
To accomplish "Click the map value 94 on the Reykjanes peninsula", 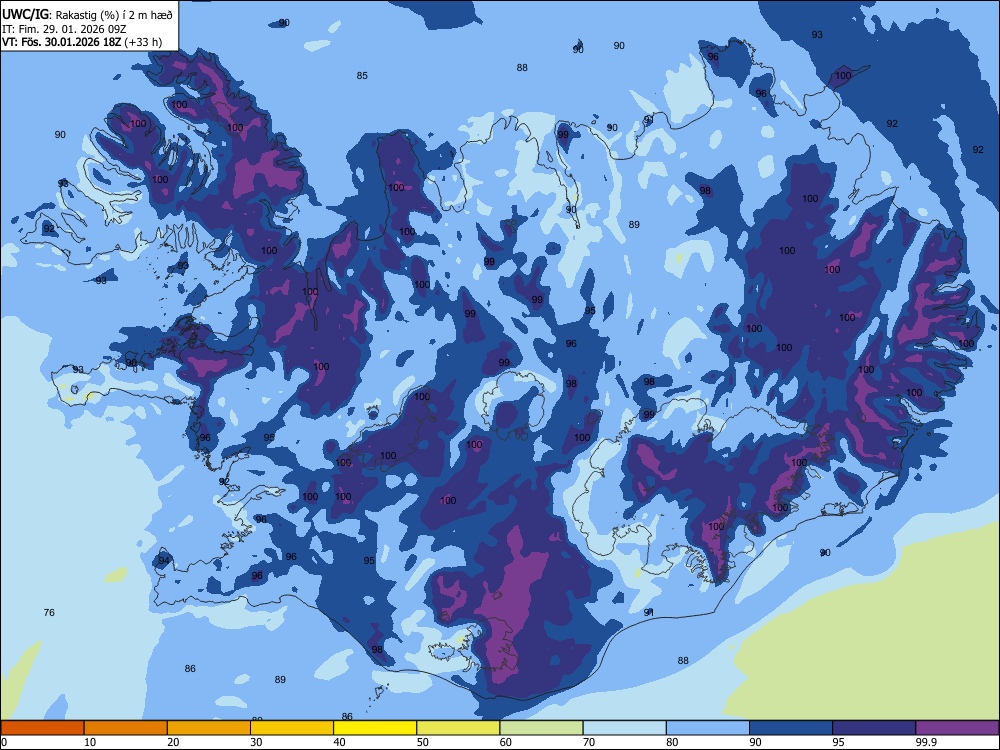I will [164, 561].
